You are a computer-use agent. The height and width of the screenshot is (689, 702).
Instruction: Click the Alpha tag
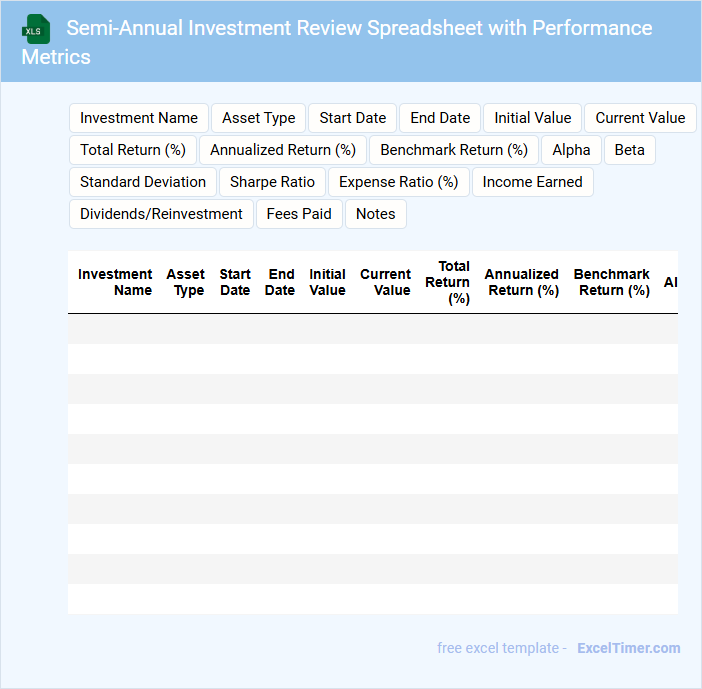click(x=571, y=150)
